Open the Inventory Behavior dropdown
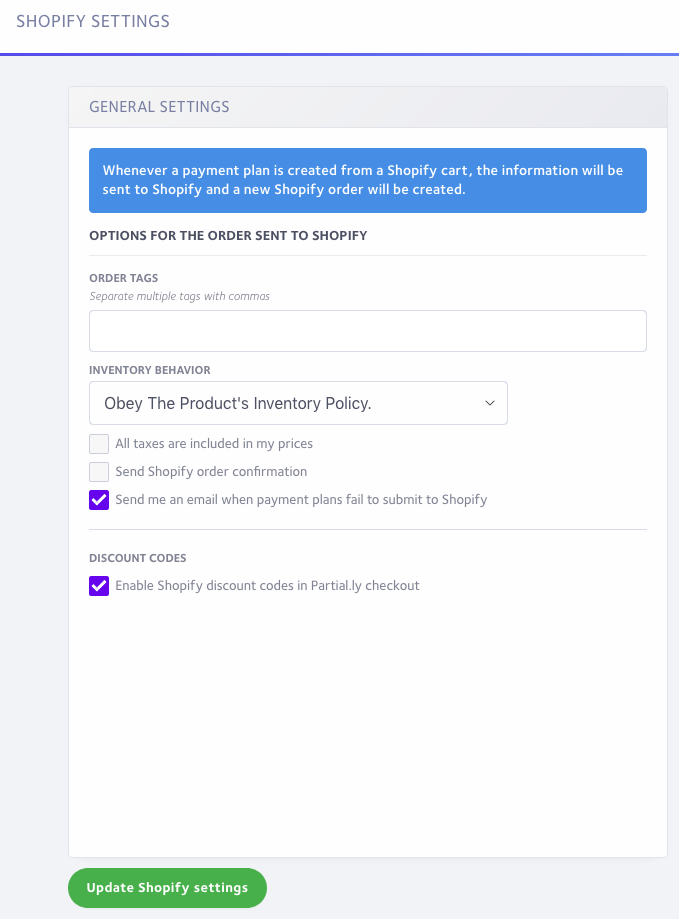The image size is (679, 919). point(298,403)
